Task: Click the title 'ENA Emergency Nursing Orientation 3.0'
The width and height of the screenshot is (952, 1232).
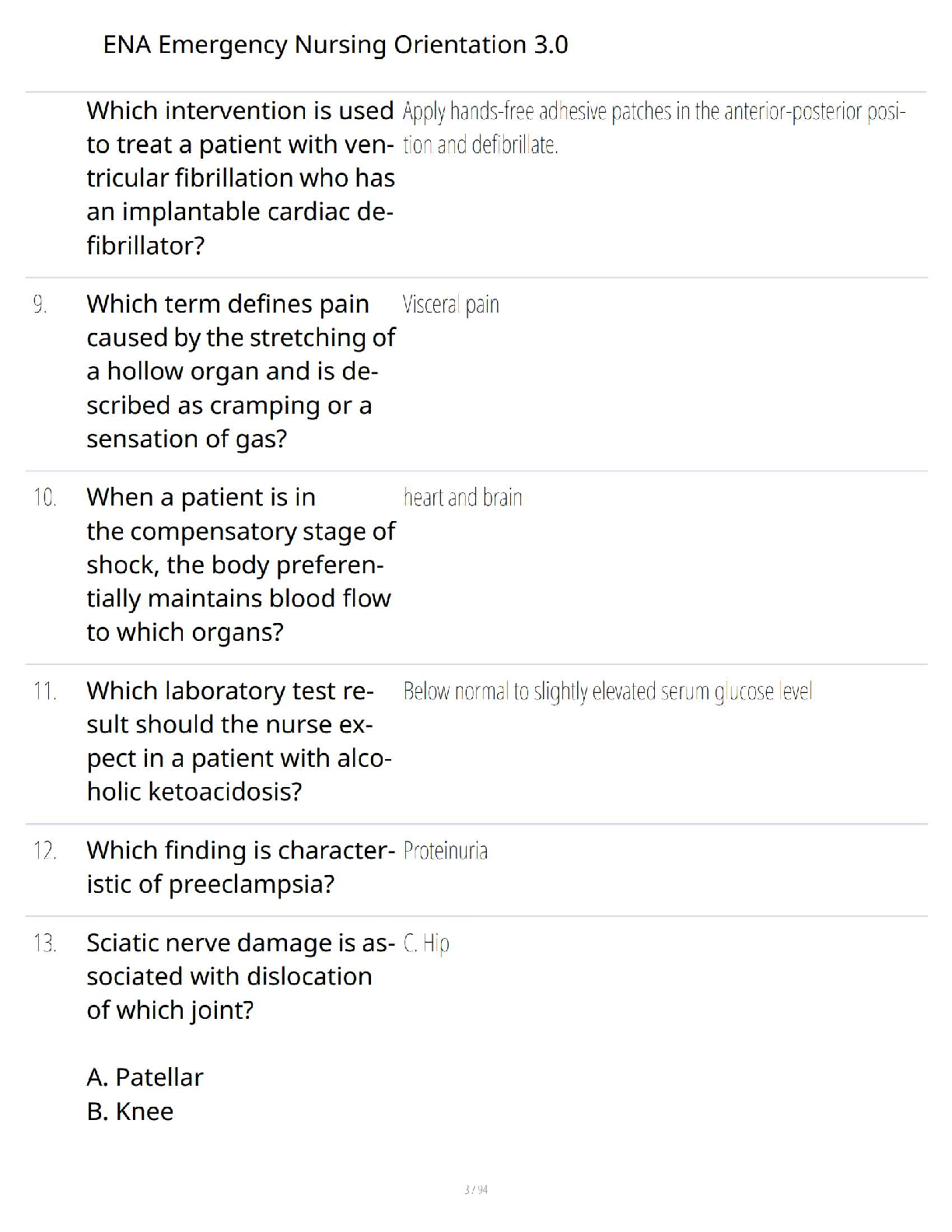Action: coord(335,45)
